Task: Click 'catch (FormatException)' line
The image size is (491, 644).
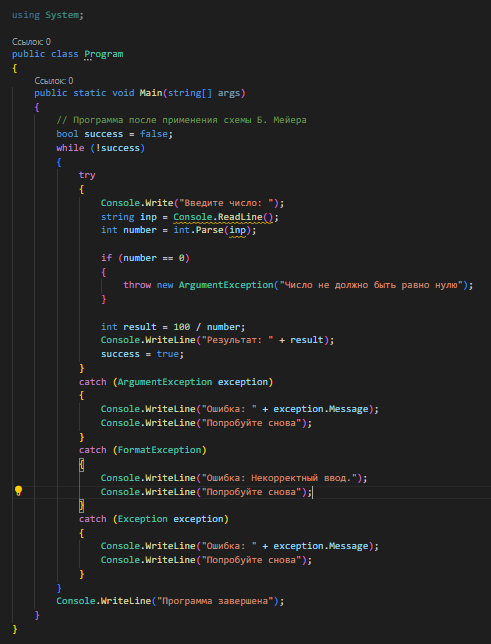Action: [143, 450]
